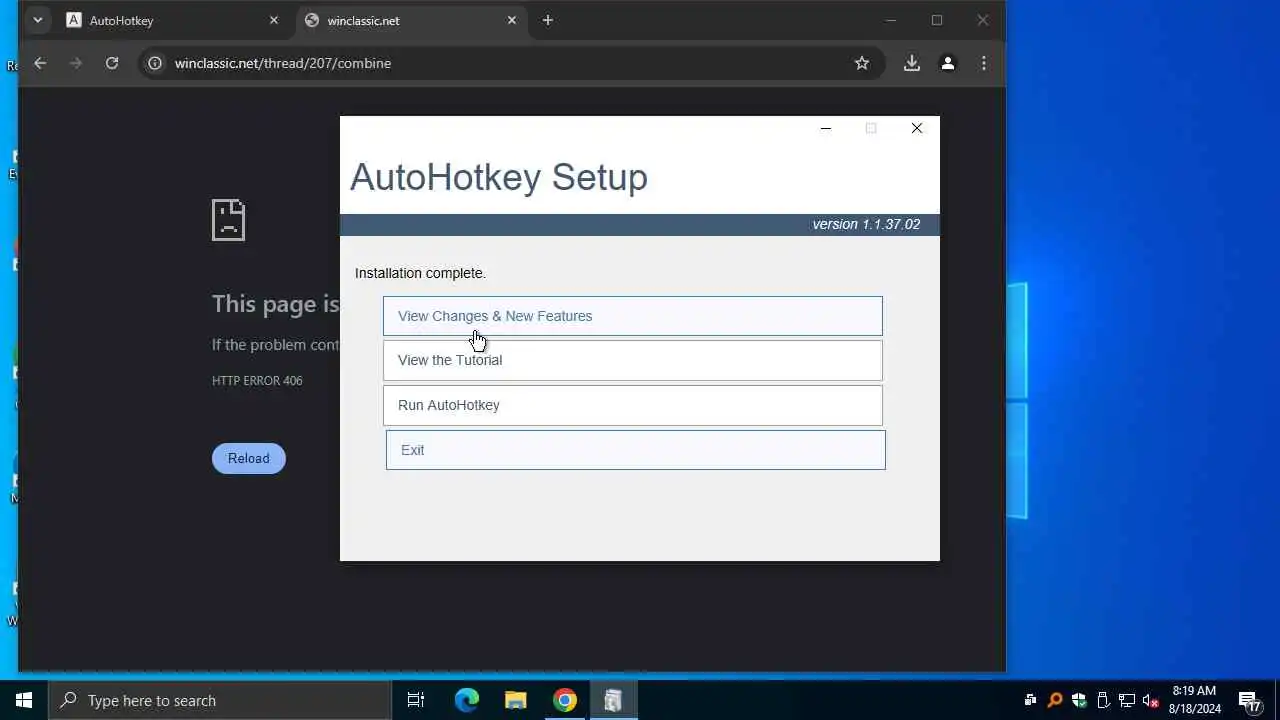Focus the Chrome address bar URL
Screen dimensions: 1280x720
tap(283, 63)
